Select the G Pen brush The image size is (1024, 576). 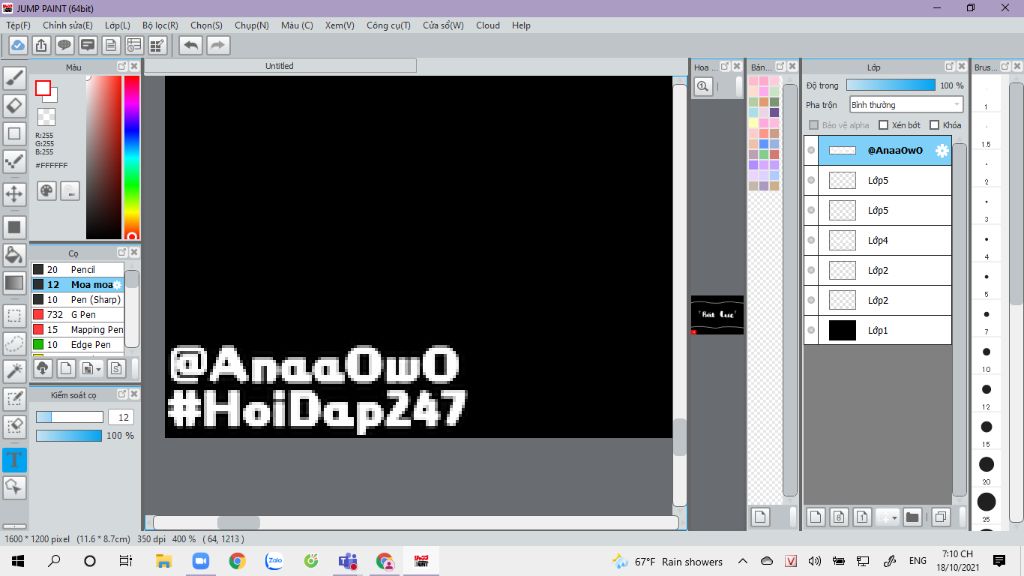pos(78,315)
